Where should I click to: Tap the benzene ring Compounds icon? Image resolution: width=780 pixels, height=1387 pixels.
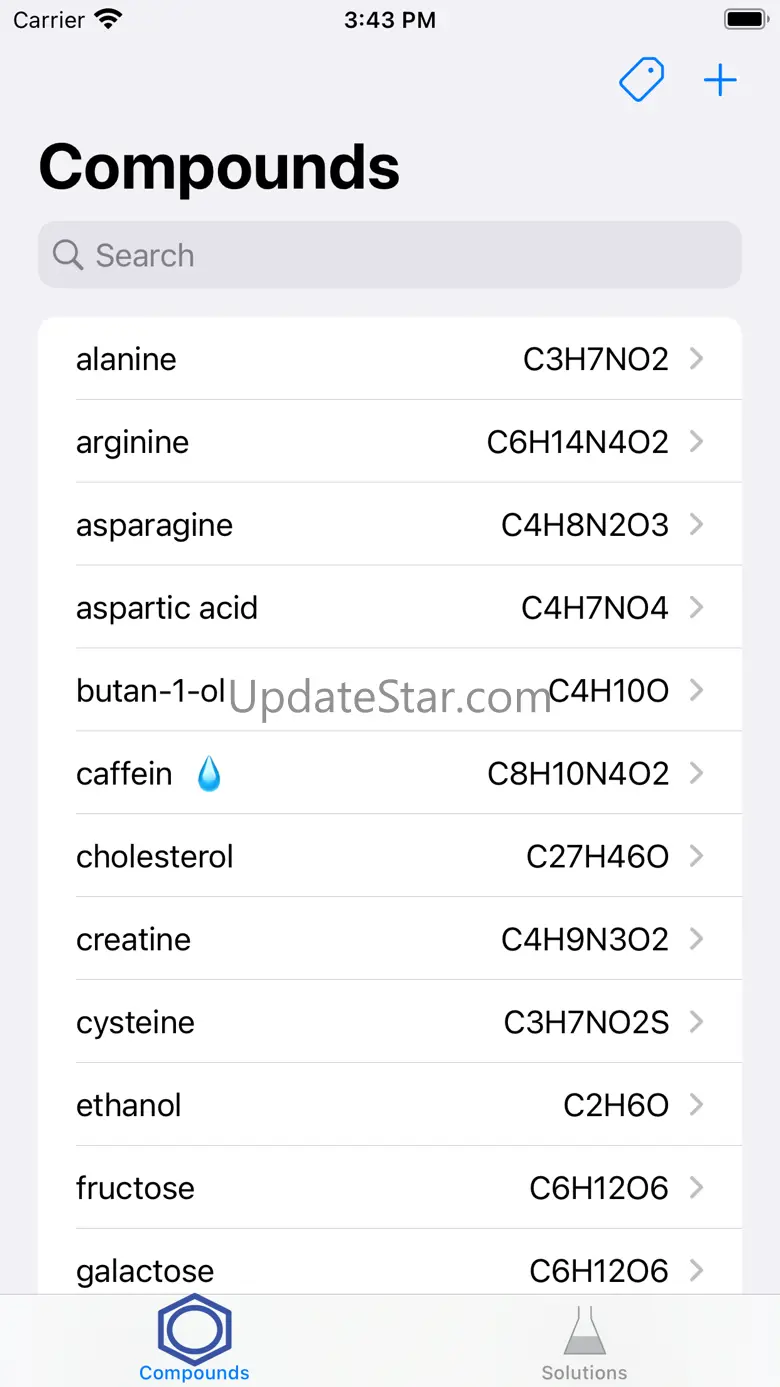coord(195,1329)
